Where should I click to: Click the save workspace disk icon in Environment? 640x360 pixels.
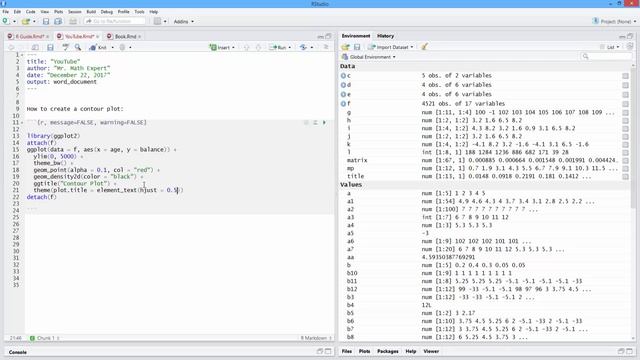(x=357, y=47)
